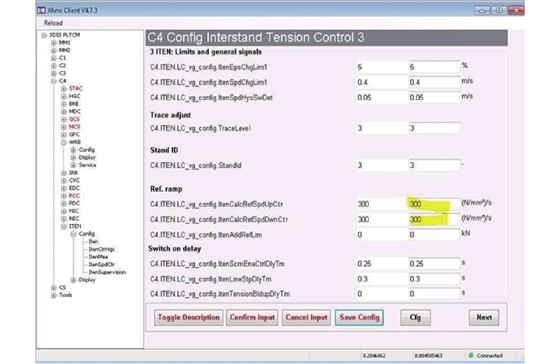Edit the ItenSpdHysSwDet input field

tap(434, 98)
